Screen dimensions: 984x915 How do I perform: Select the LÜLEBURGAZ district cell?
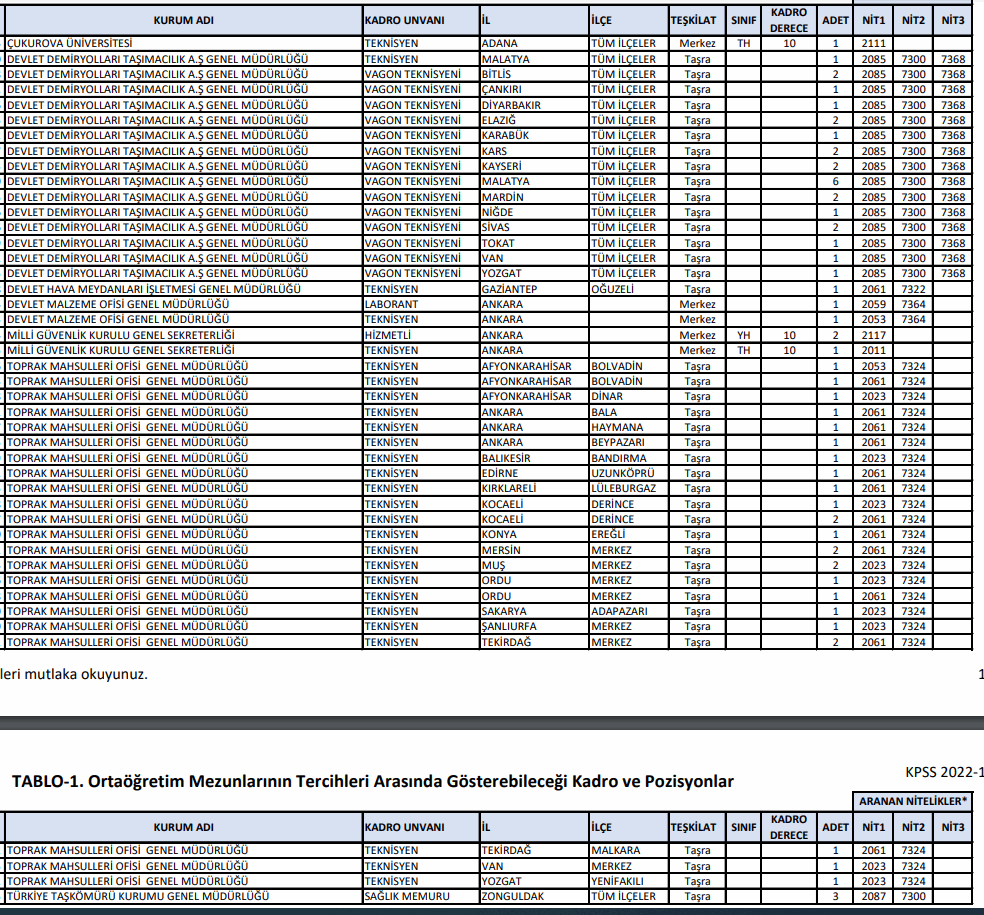(x=629, y=488)
